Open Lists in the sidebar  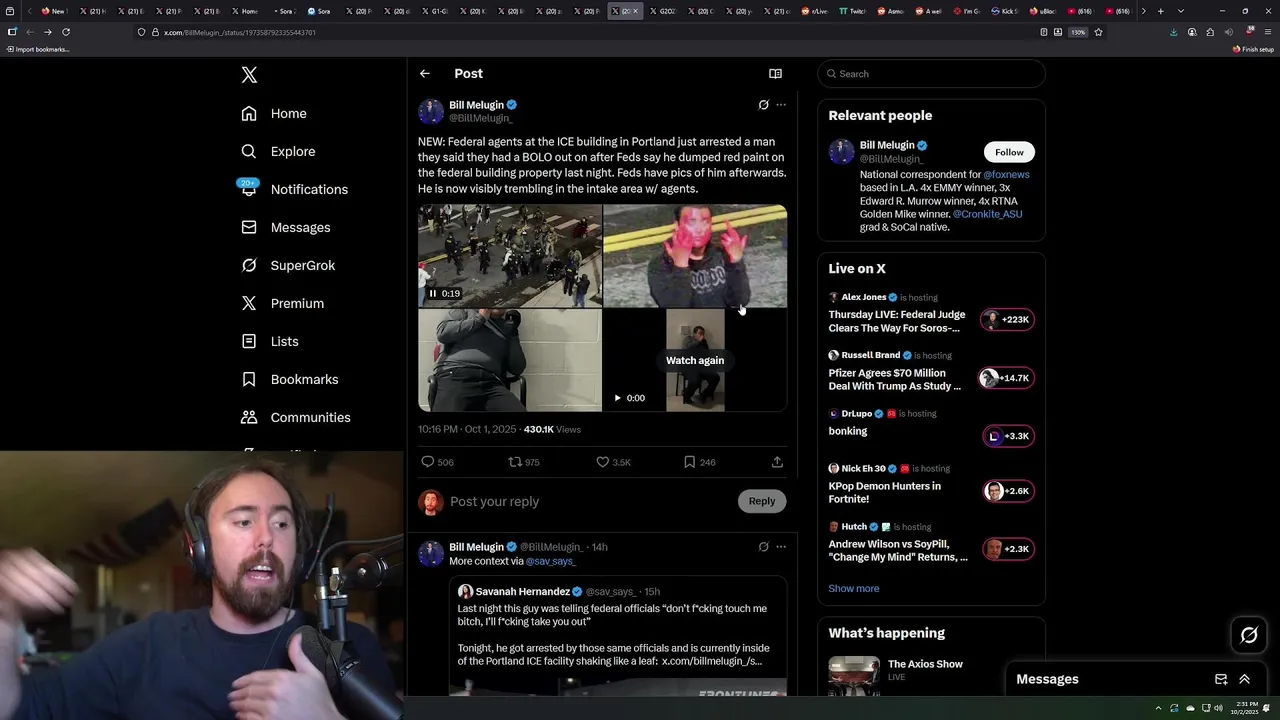270,341
